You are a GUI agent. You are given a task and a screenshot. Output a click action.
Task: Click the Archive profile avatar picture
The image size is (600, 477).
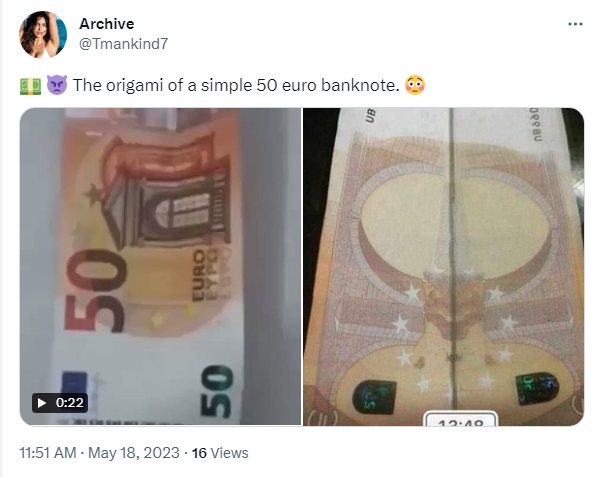coord(43,34)
